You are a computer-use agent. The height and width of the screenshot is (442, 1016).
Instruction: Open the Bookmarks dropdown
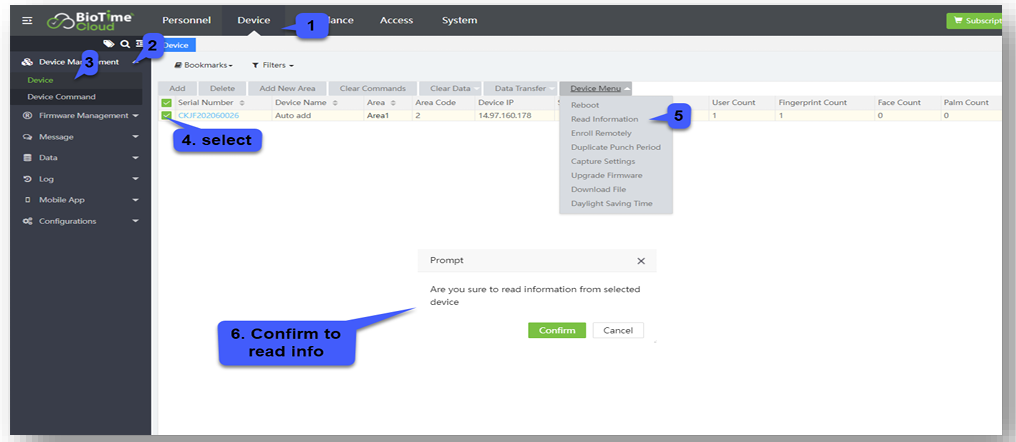pos(204,65)
